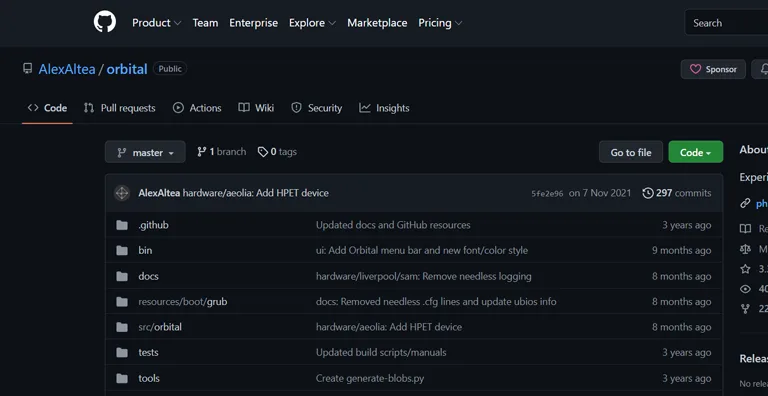Open commit hash 5fe2e96
The width and height of the screenshot is (768, 396).
(x=547, y=194)
